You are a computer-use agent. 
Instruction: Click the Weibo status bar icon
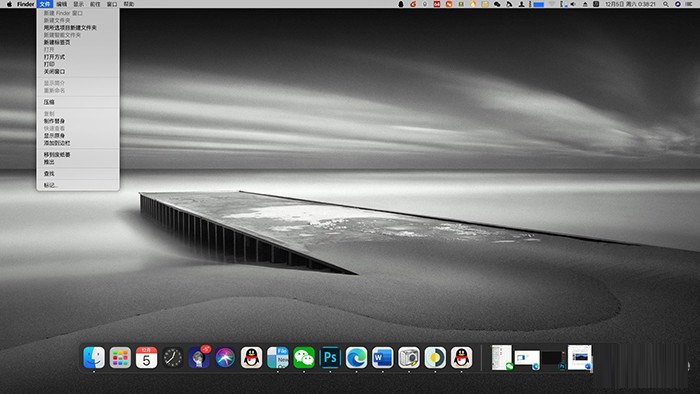[x=413, y=4]
